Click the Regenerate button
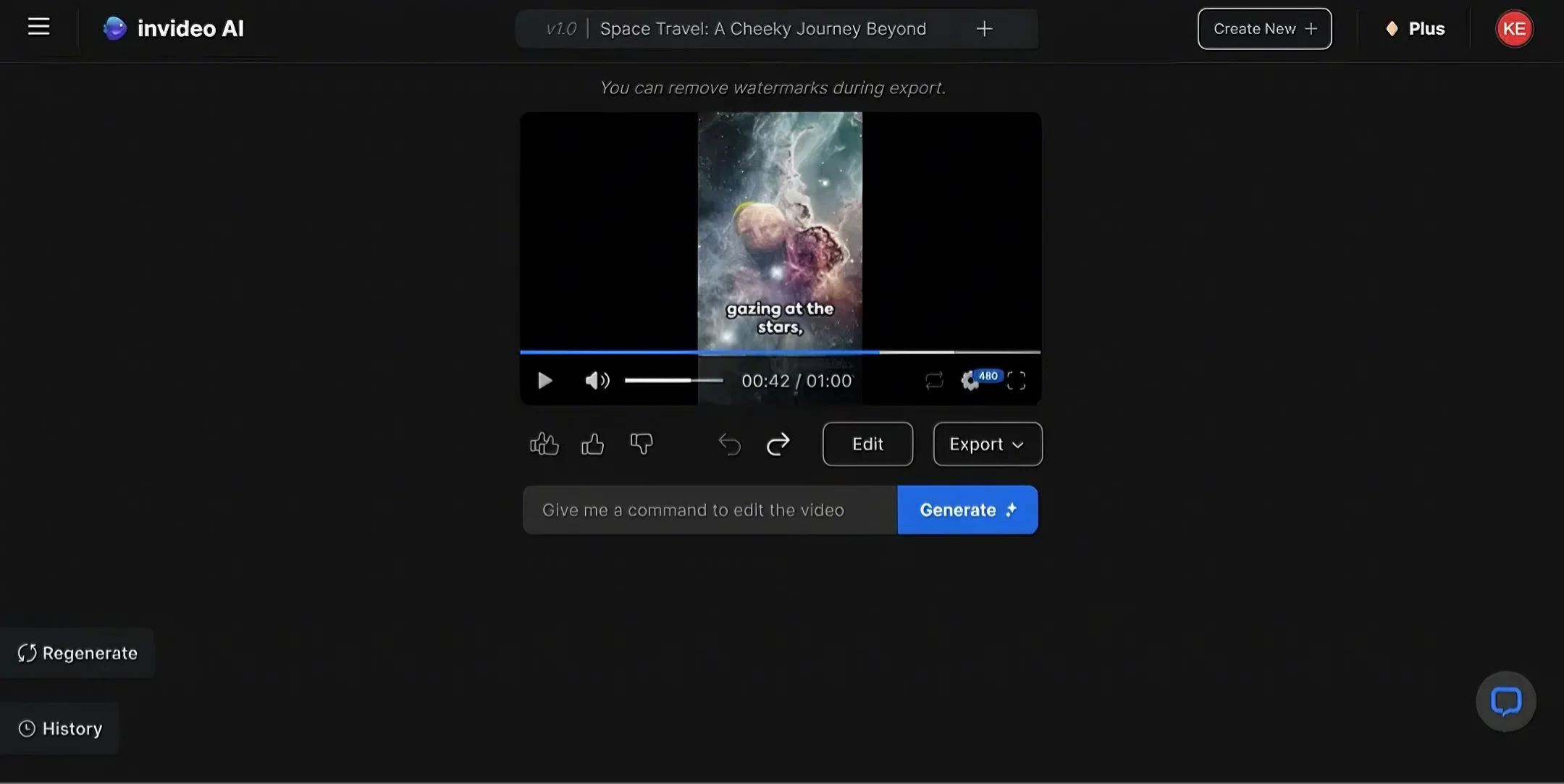 (x=77, y=652)
